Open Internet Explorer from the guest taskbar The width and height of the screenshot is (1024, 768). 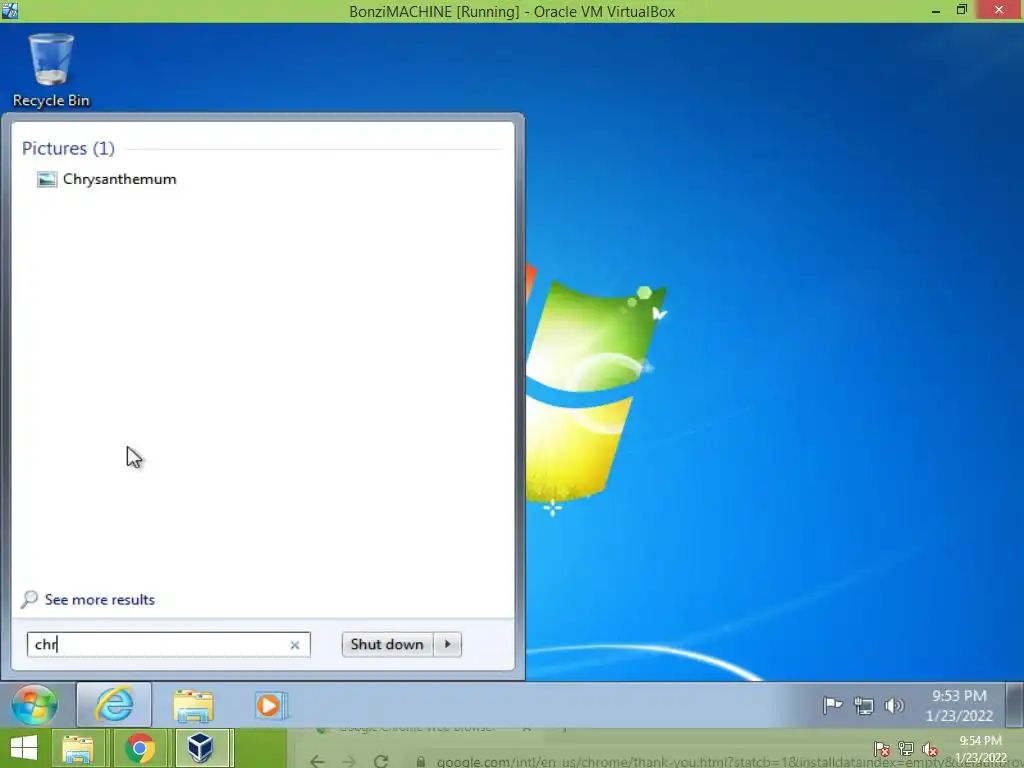[x=114, y=705]
